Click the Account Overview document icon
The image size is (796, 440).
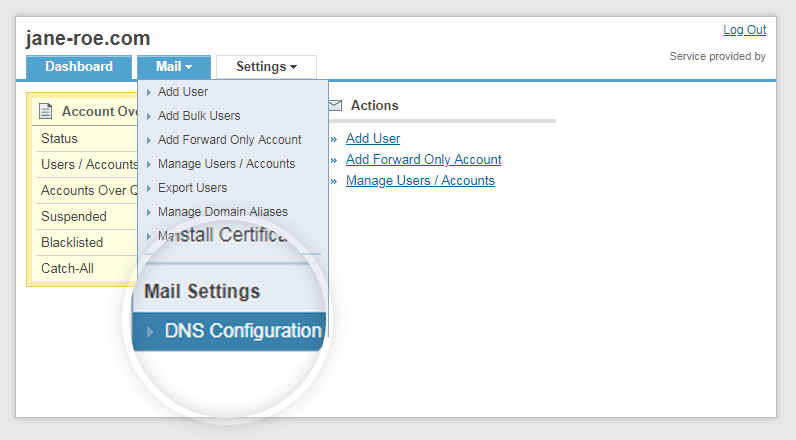pyautogui.click(x=45, y=111)
